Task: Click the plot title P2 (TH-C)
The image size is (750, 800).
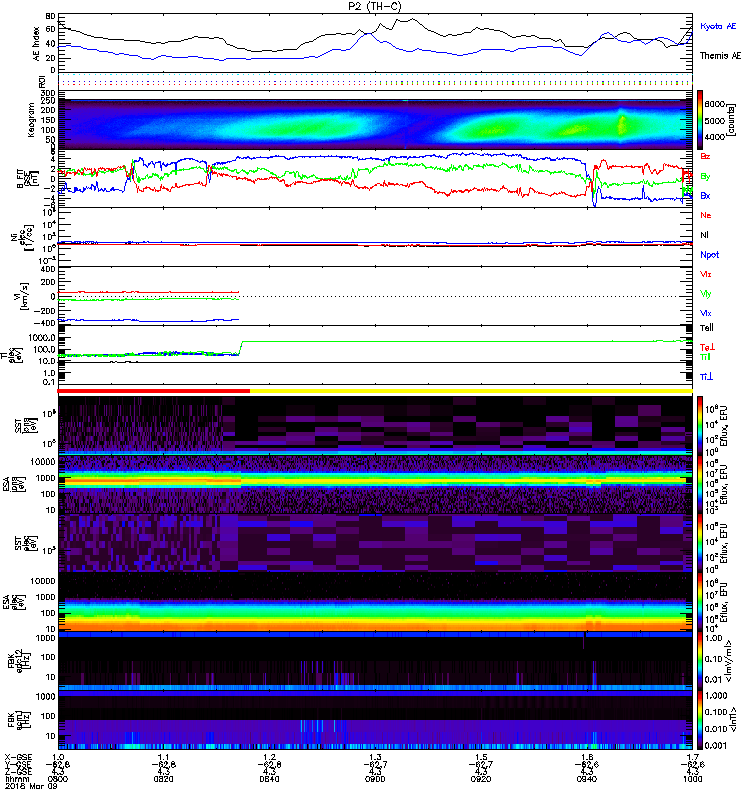Action: tap(374, 6)
